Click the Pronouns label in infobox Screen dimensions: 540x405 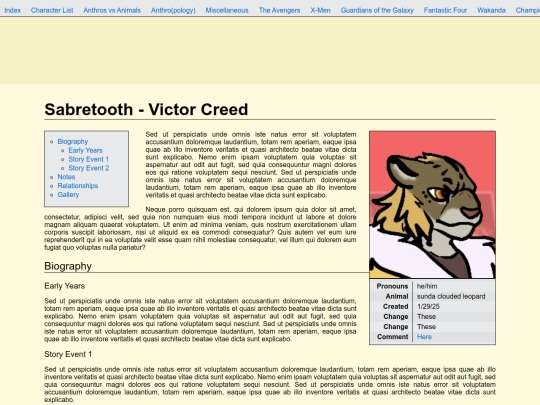(x=392, y=286)
